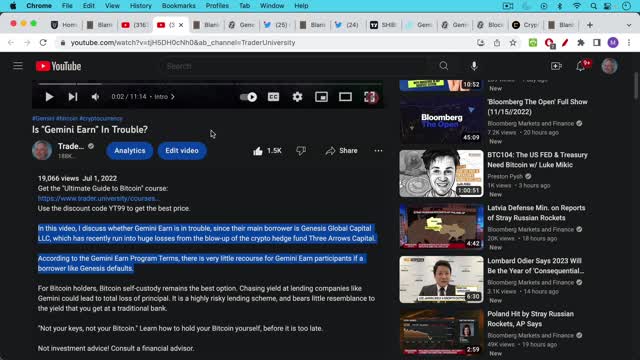Open the Wi-Fi status menu
This screenshot has width=640, height=360.
click(577, 6)
